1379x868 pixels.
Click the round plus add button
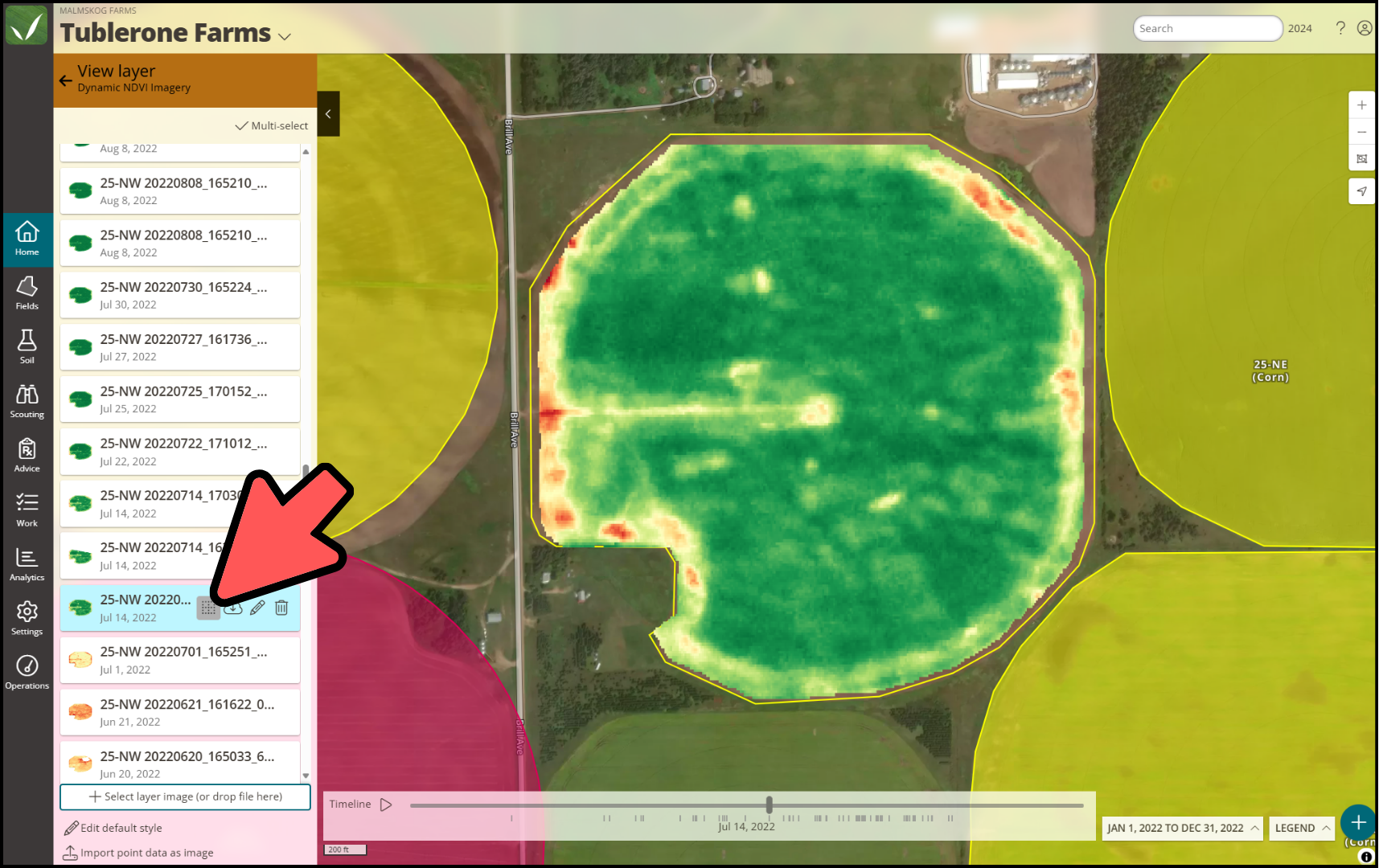tap(1358, 822)
